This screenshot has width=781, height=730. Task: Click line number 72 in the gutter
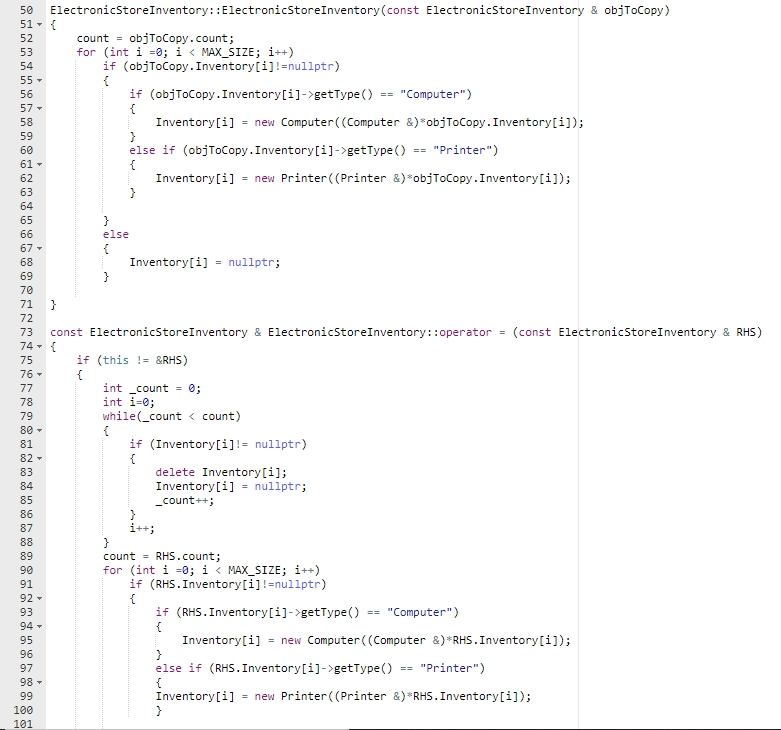click(x=26, y=318)
